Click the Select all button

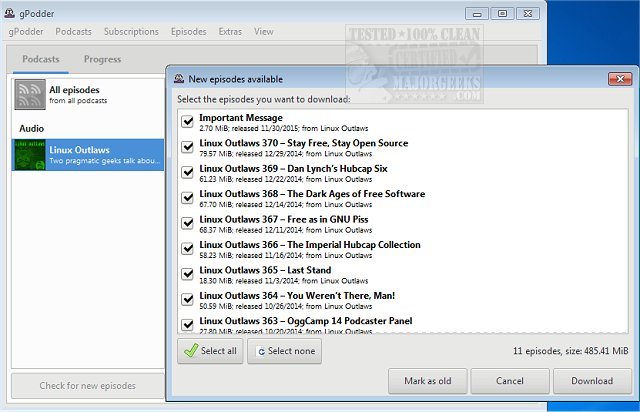tap(210, 351)
